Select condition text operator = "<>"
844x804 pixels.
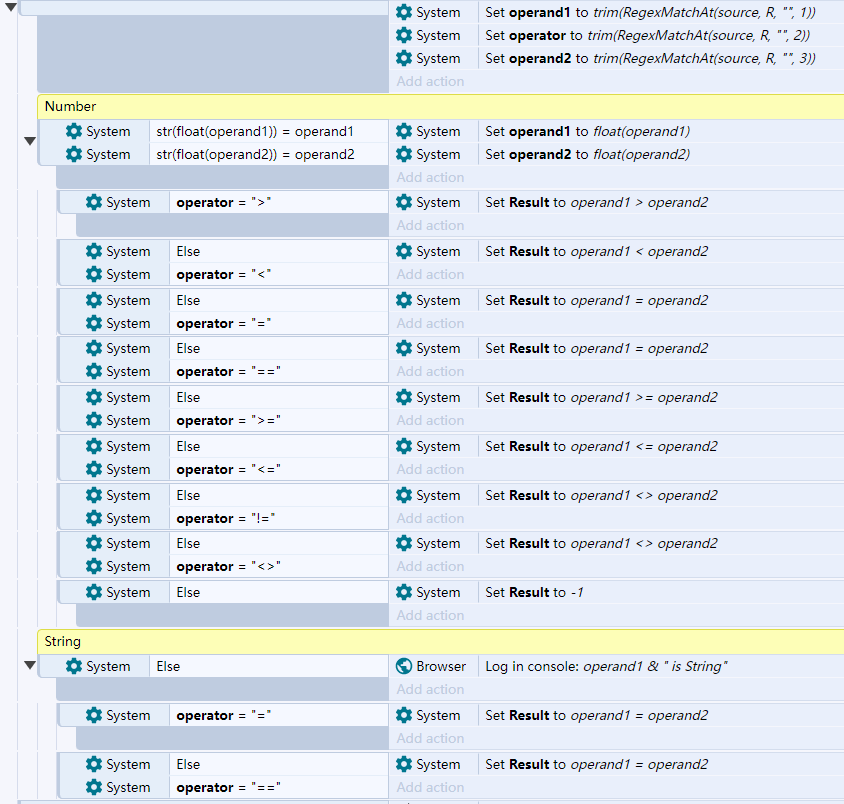click(228, 566)
